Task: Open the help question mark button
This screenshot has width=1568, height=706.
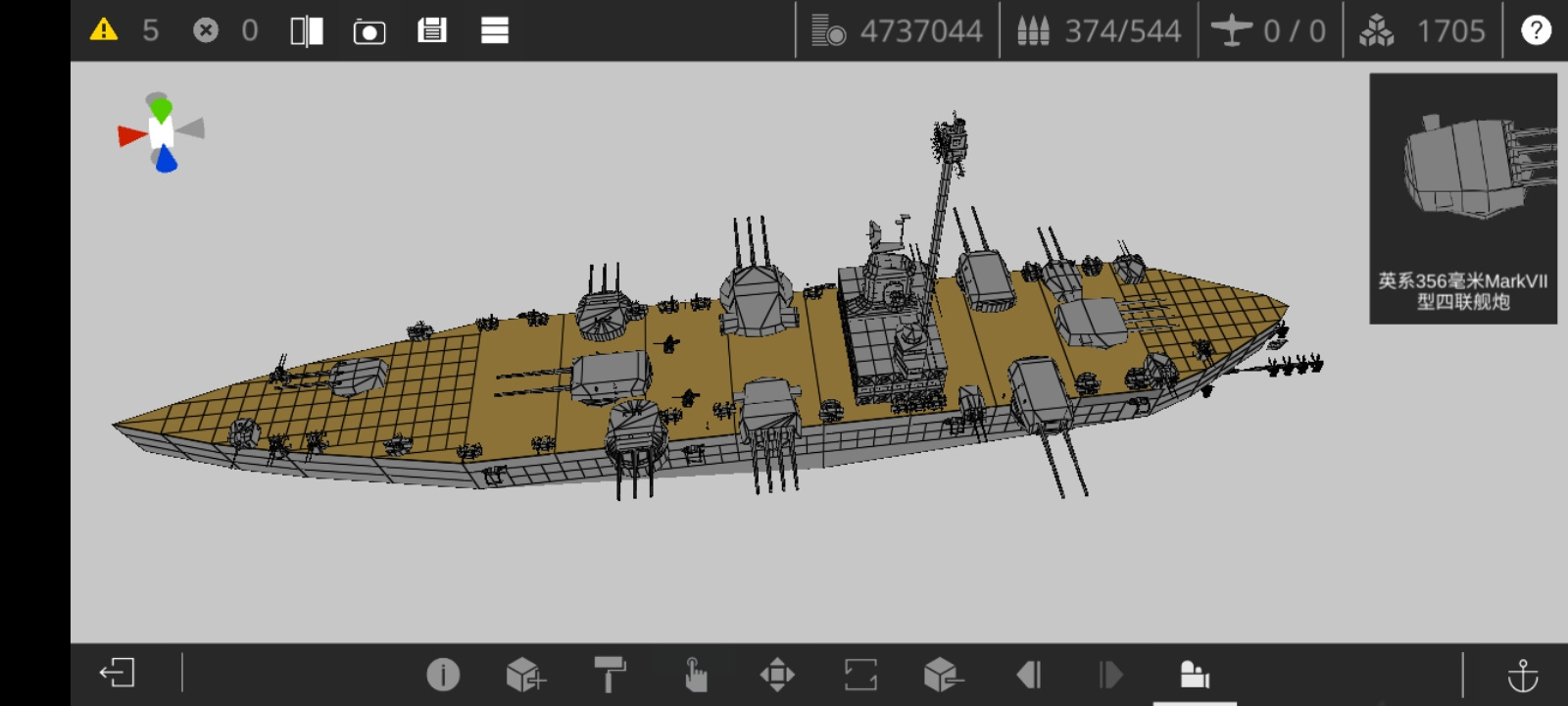Action: click(x=1536, y=30)
